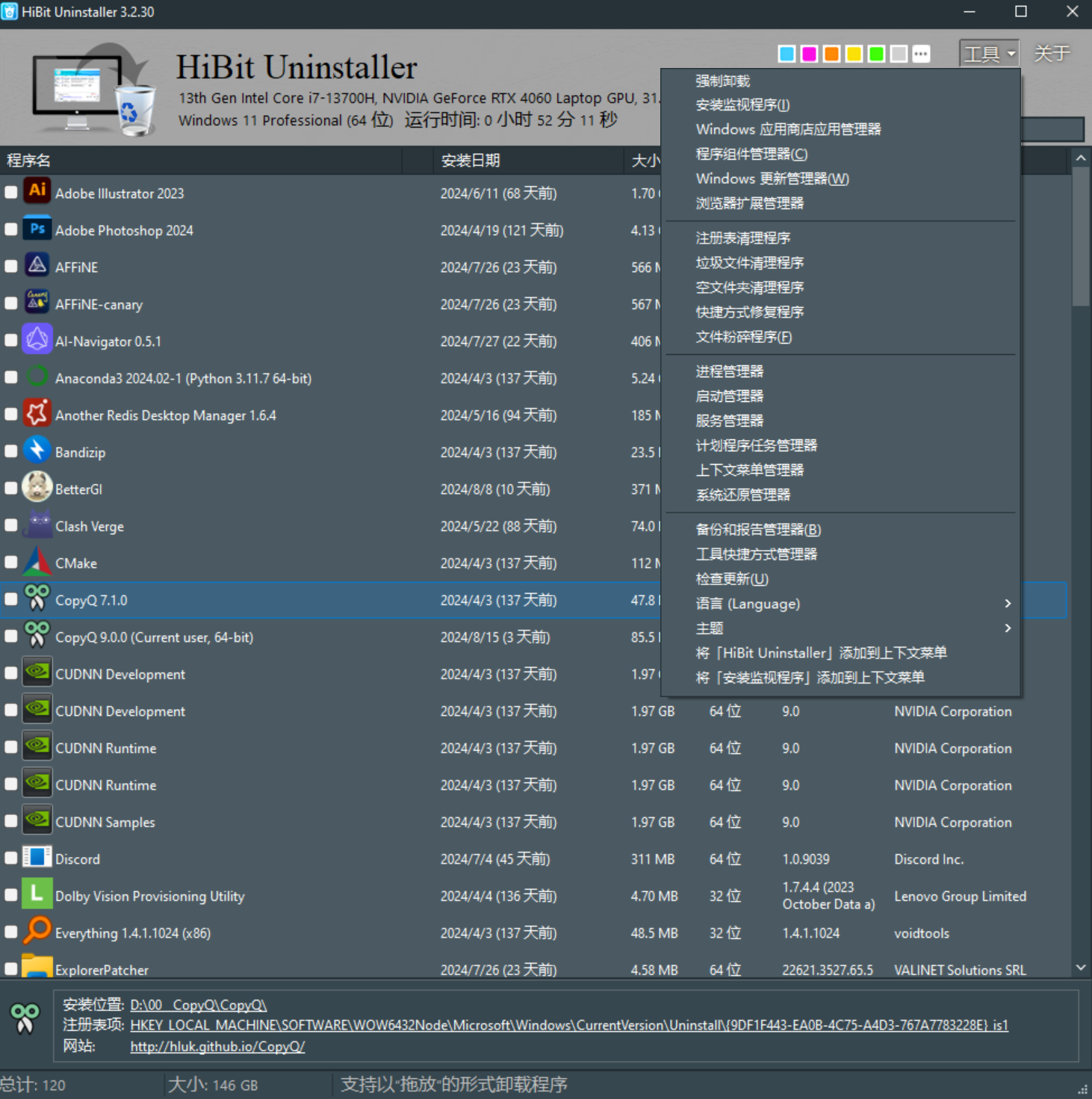Select the NVIDIA Corporation cell for CUDNN Samples
Image resolution: width=1092 pixels, height=1099 pixels.
tap(953, 823)
